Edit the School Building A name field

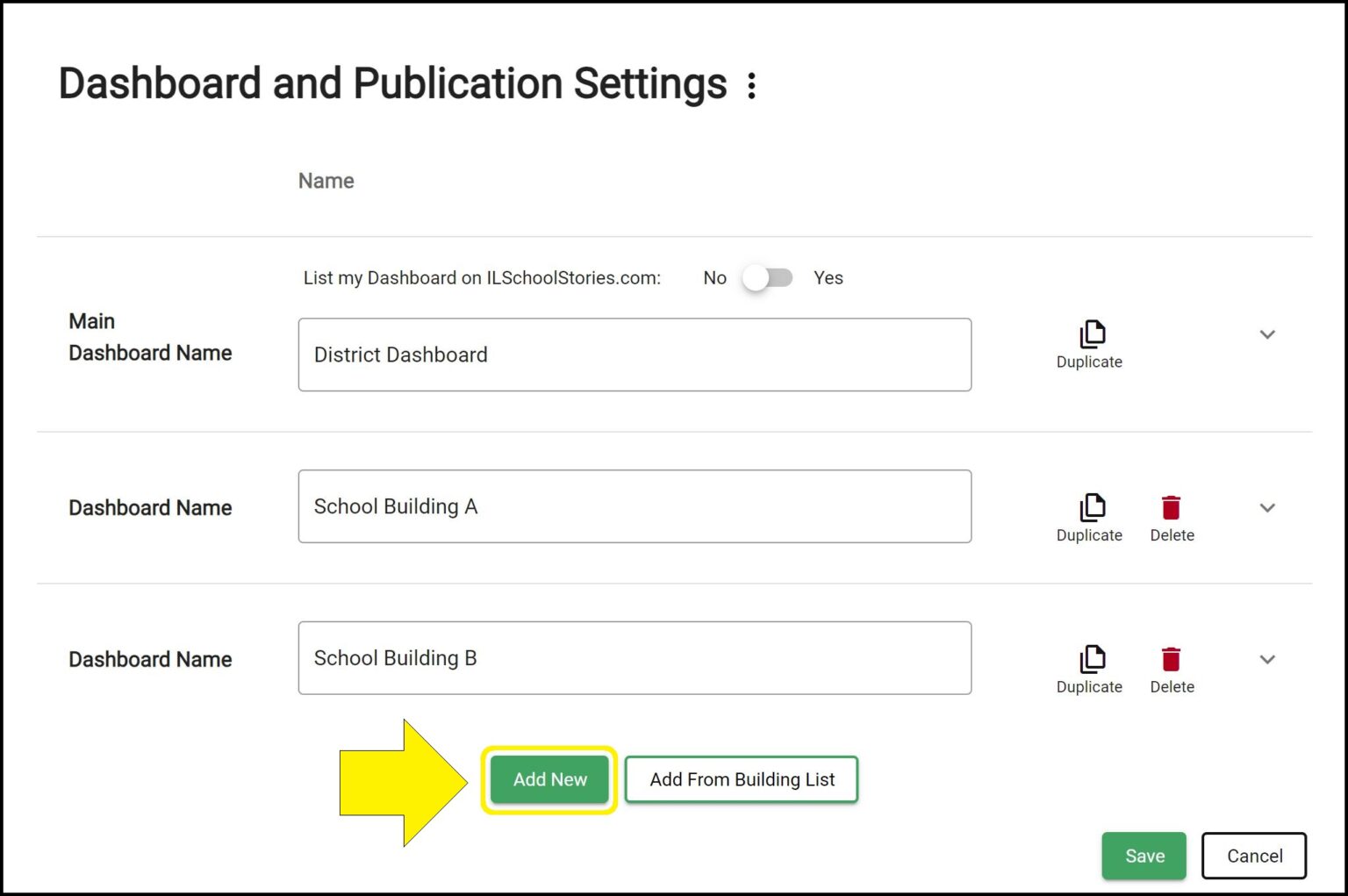[x=634, y=506]
